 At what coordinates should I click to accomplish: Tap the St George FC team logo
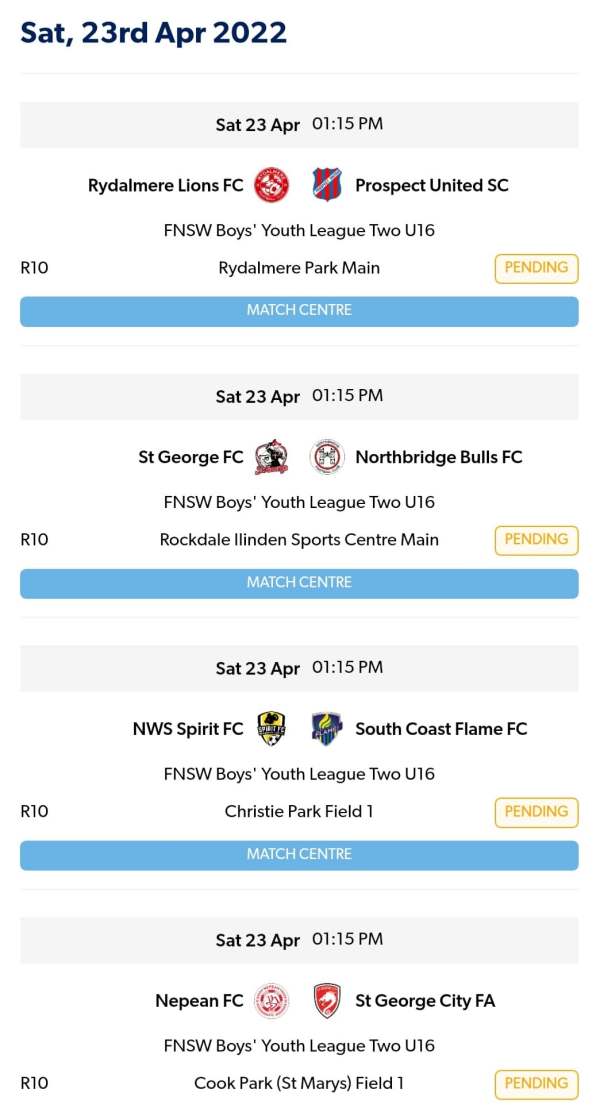[x=271, y=457]
